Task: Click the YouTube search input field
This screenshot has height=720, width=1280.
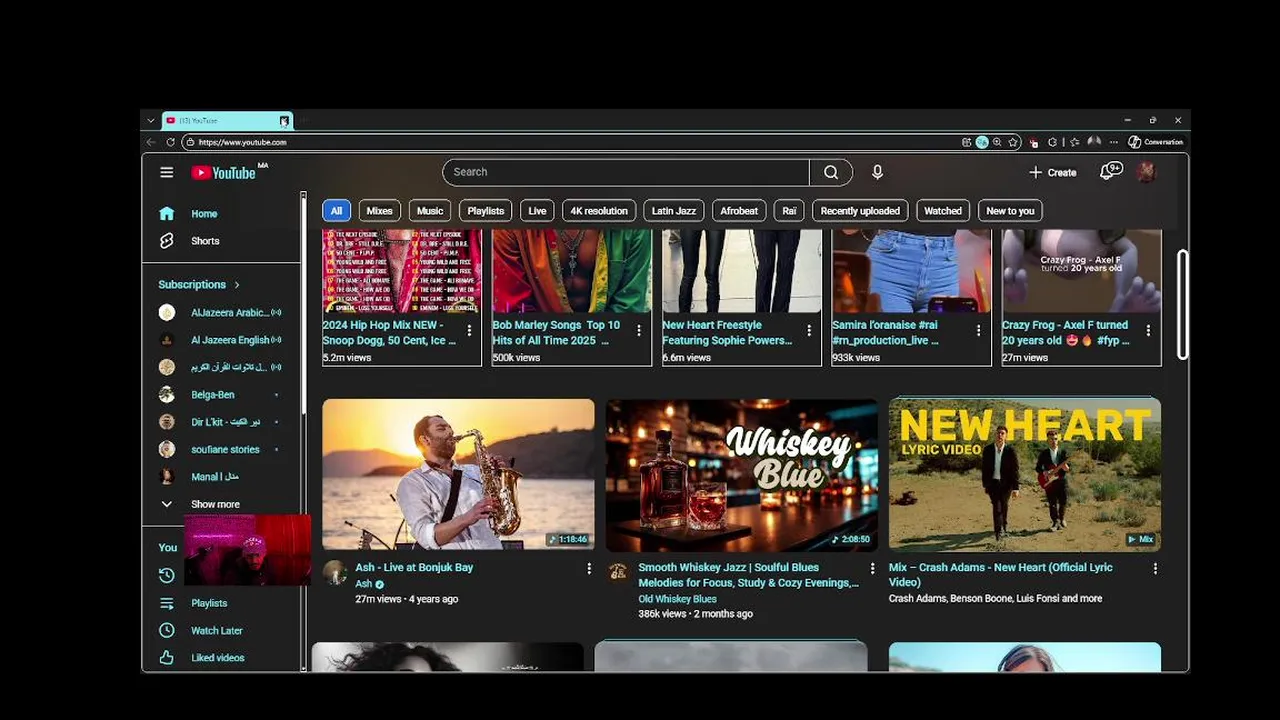Action: pyautogui.click(x=626, y=172)
